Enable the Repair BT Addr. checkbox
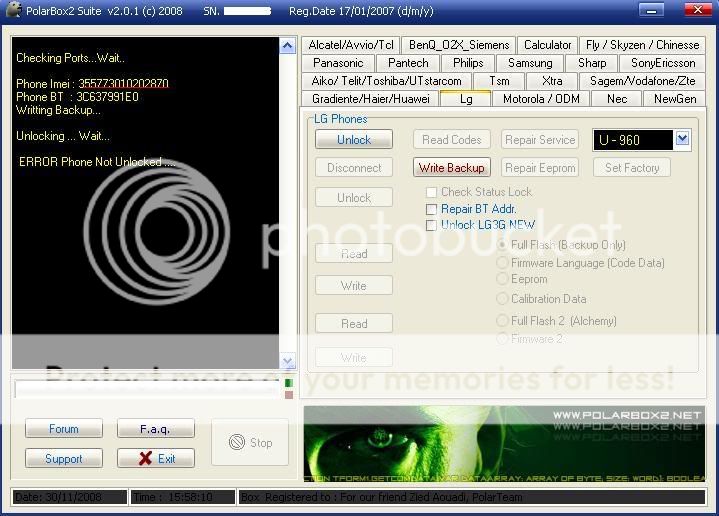The width and height of the screenshot is (719, 516). pyautogui.click(x=431, y=209)
